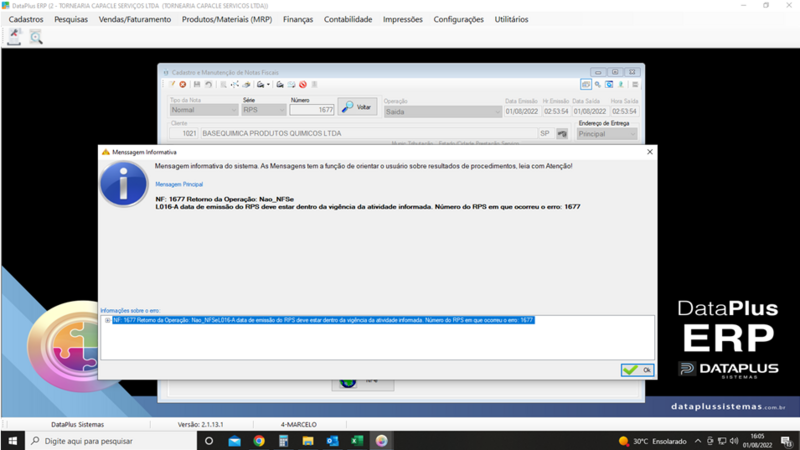Open Excel from taskbar
The height and width of the screenshot is (450, 800).
click(x=357, y=441)
